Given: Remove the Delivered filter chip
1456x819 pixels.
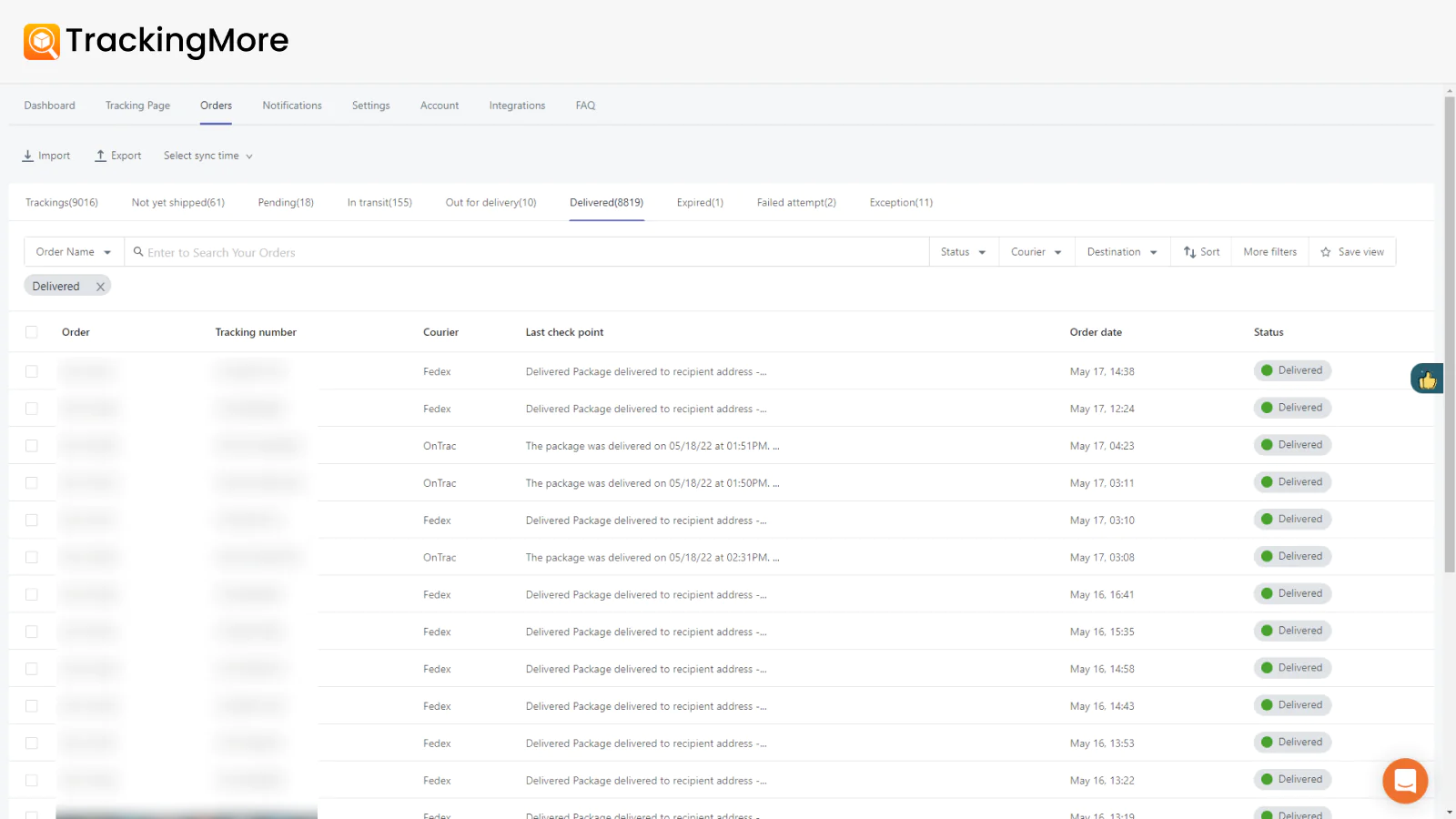Looking at the screenshot, I should 100,287.
